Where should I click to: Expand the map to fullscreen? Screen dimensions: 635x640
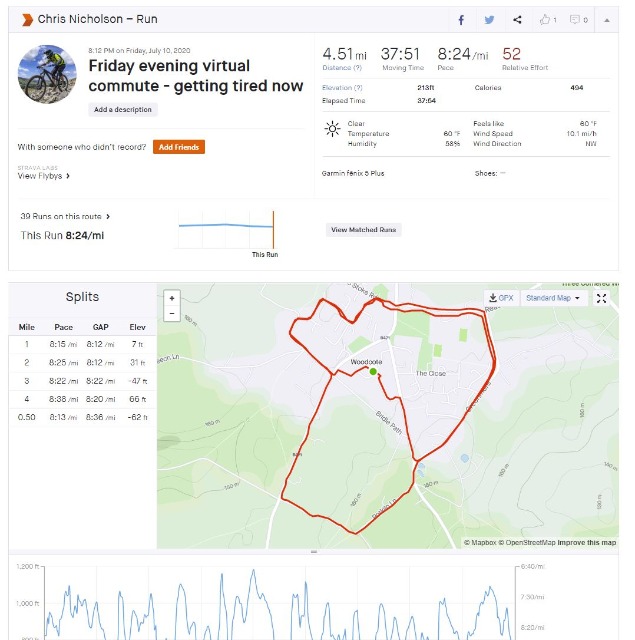(601, 298)
